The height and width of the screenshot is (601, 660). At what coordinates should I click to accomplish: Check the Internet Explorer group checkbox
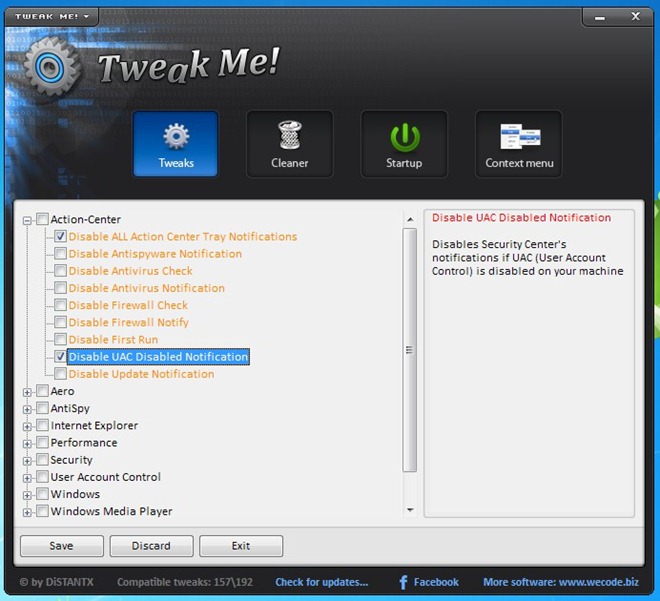coord(42,425)
